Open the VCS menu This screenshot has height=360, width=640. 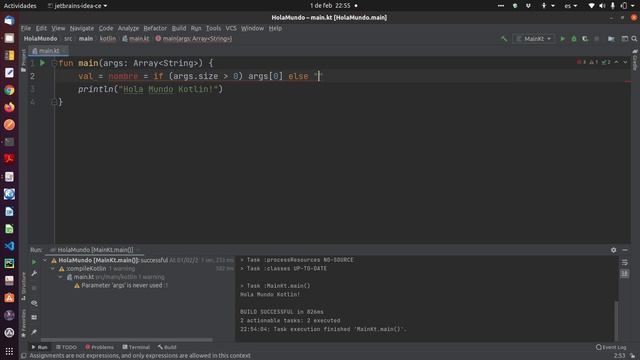231,28
